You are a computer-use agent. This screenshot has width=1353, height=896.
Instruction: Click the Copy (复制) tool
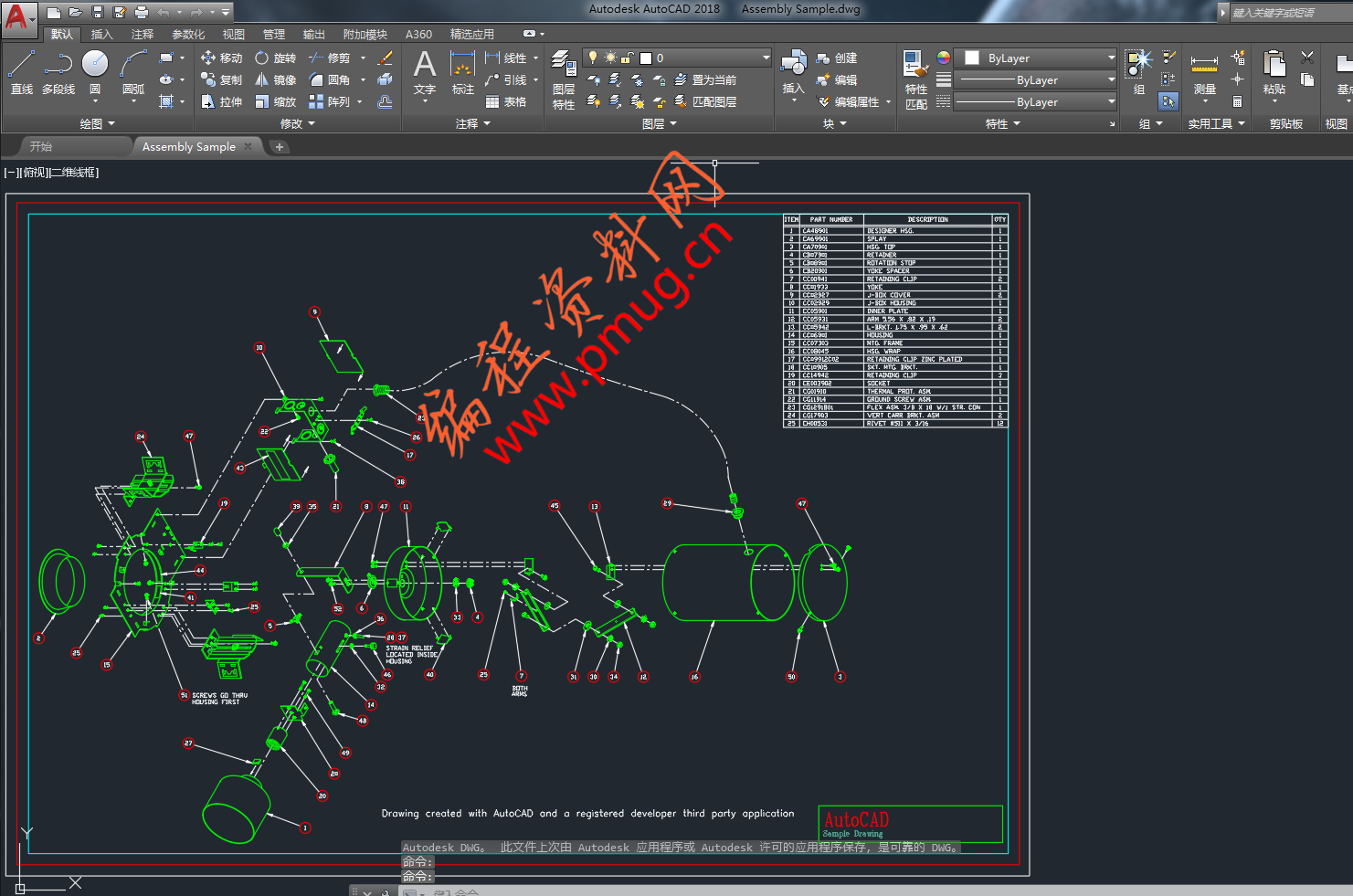point(222,79)
